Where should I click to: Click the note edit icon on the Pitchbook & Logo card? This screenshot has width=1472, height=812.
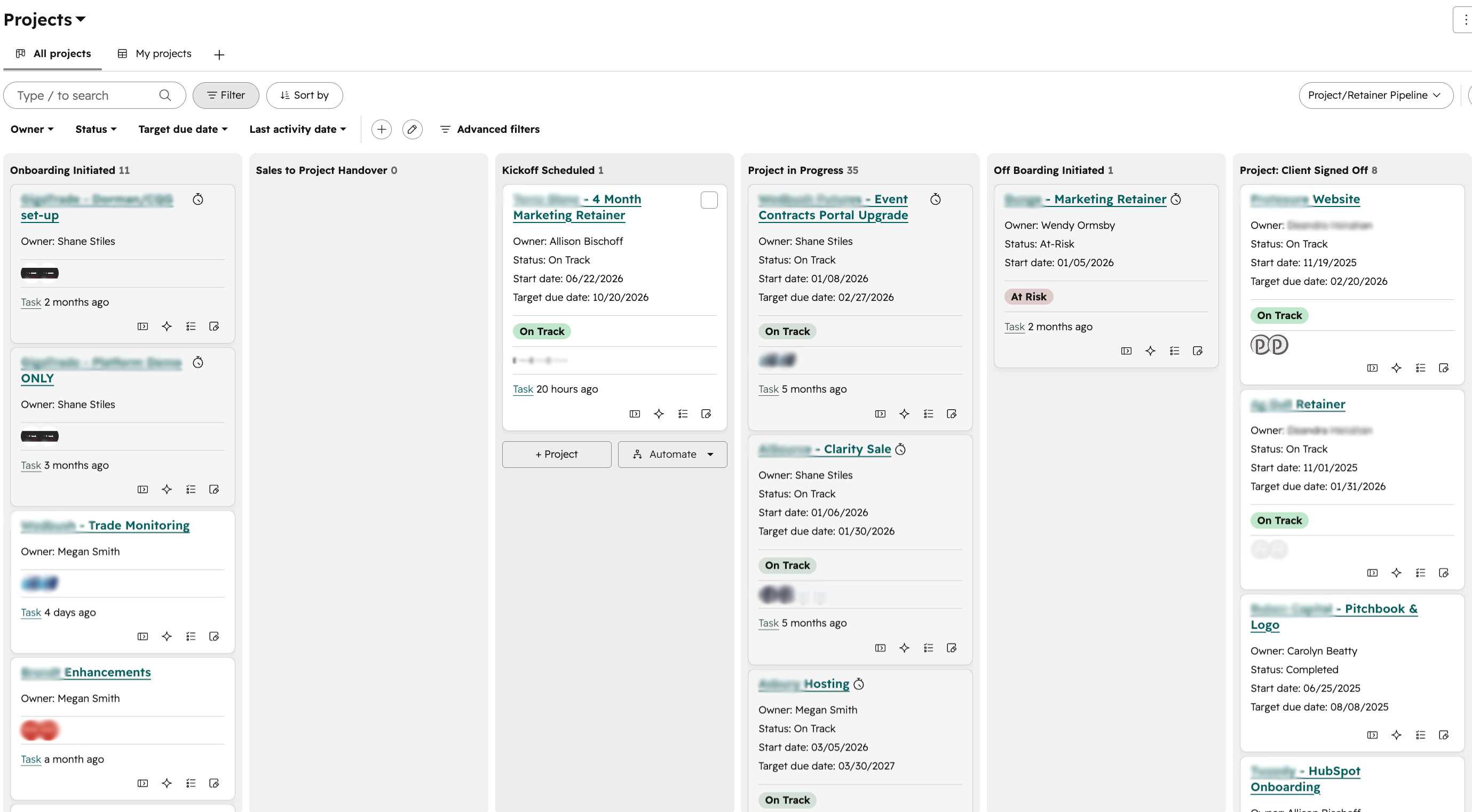click(1444, 735)
